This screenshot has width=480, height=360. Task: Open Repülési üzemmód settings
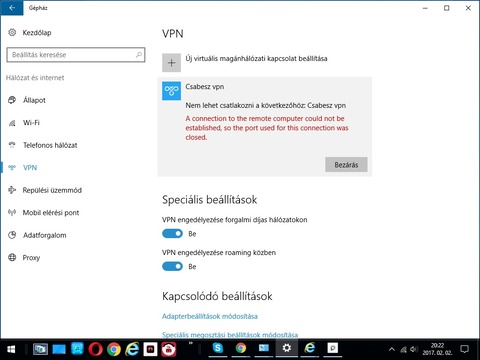pos(52,190)
